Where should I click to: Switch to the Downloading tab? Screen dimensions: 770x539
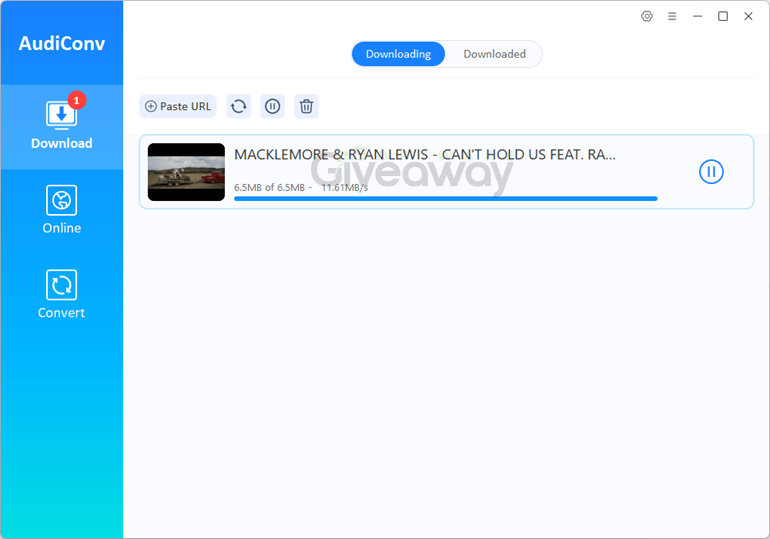(398, 54)
